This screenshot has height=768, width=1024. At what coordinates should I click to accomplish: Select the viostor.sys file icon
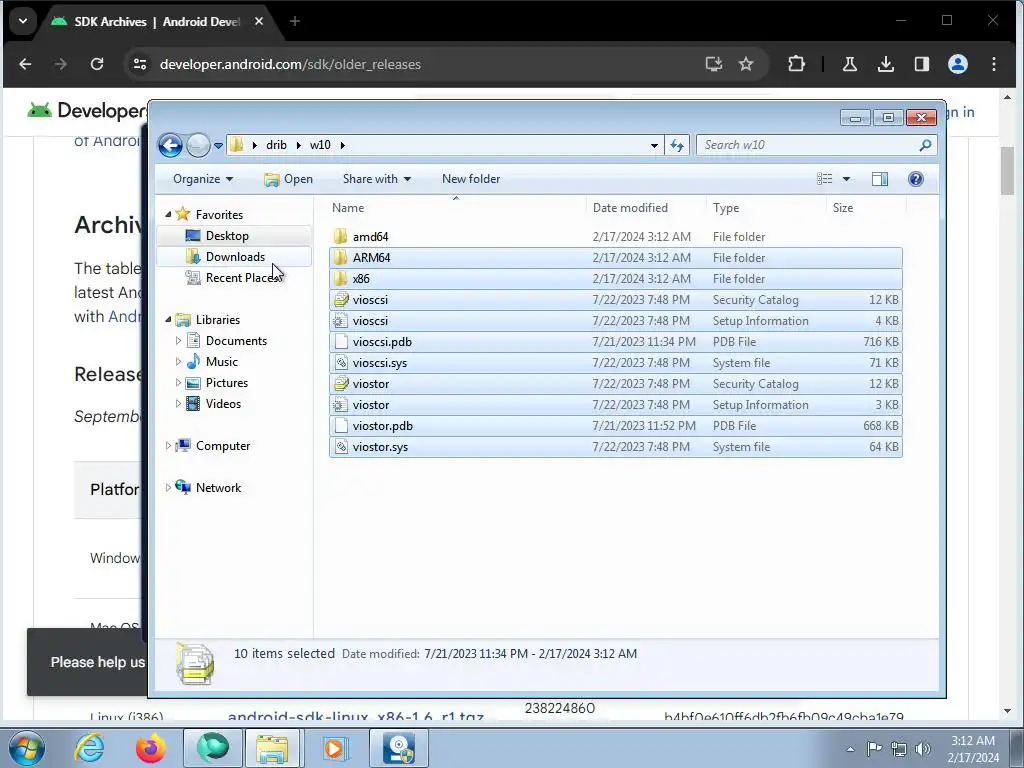coord(340,447)
